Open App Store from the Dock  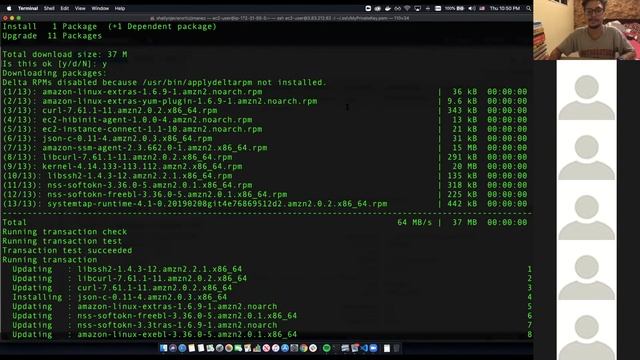(285, 348)
